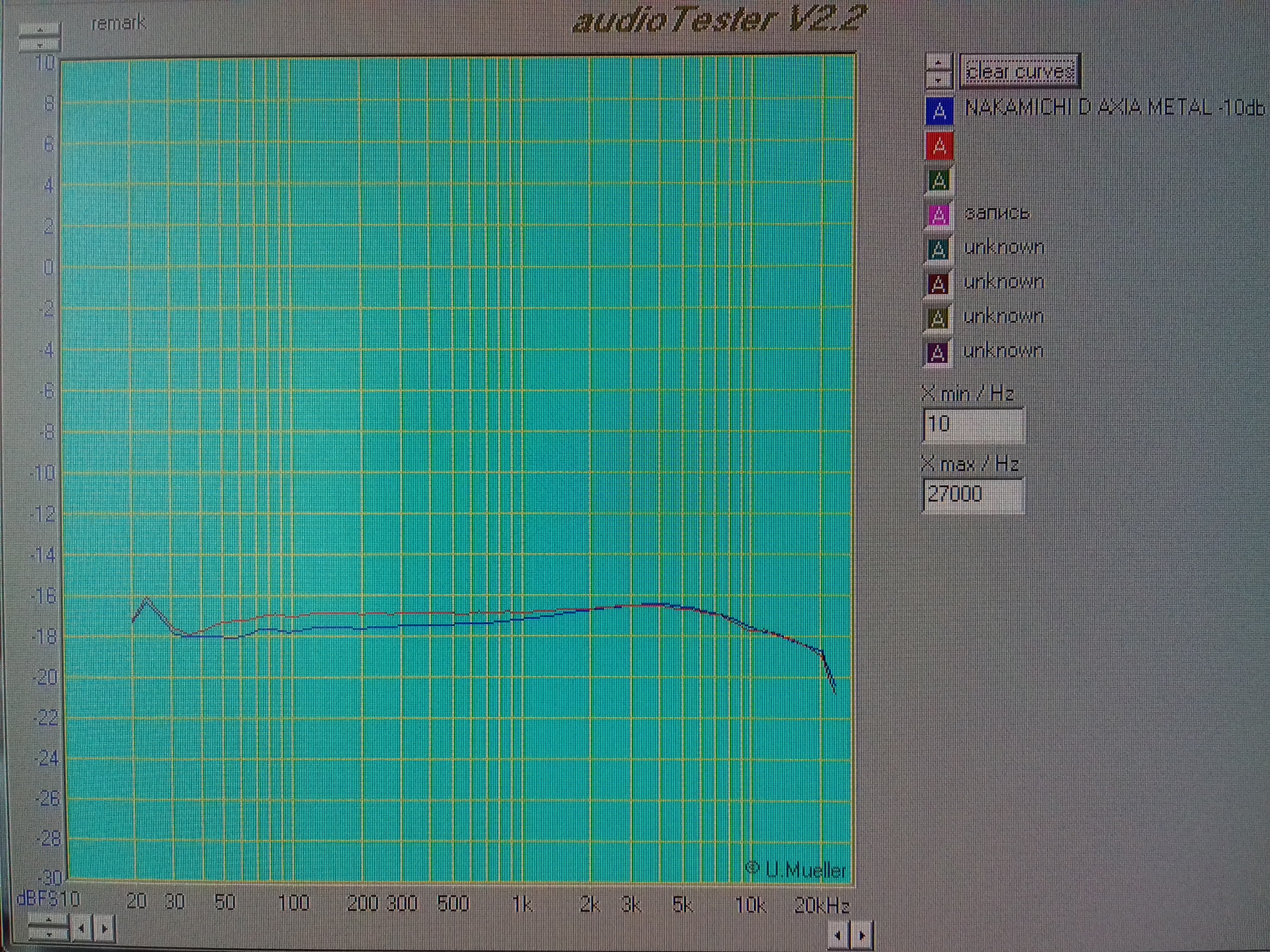The height and width of the screenshot is (952, 1270).
Task: Select the teal curve A button, first unknown
Action: click(938, 250)
